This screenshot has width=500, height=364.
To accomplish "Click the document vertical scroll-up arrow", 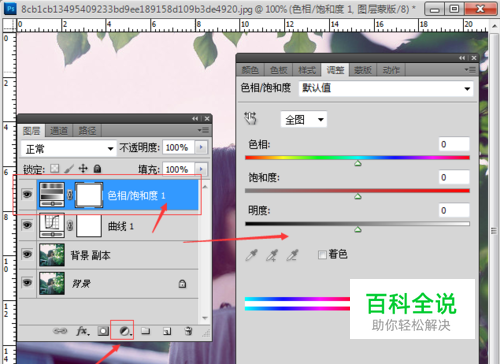I will pos(494,26).
